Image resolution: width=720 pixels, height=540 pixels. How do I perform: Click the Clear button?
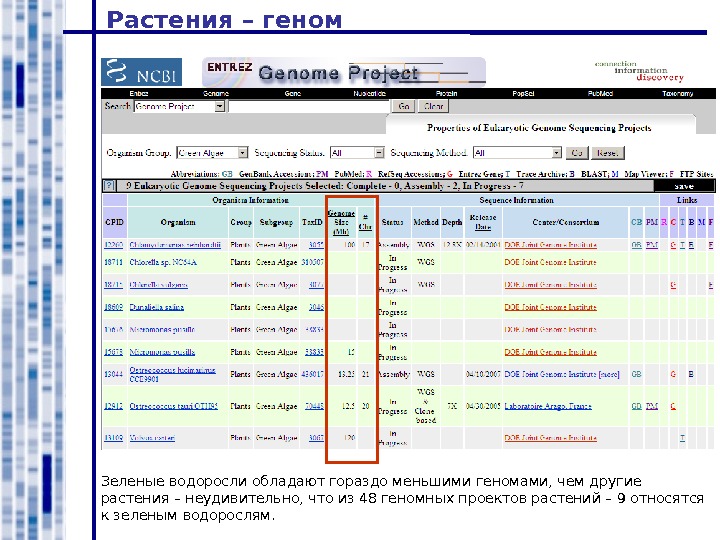(433, 107)
